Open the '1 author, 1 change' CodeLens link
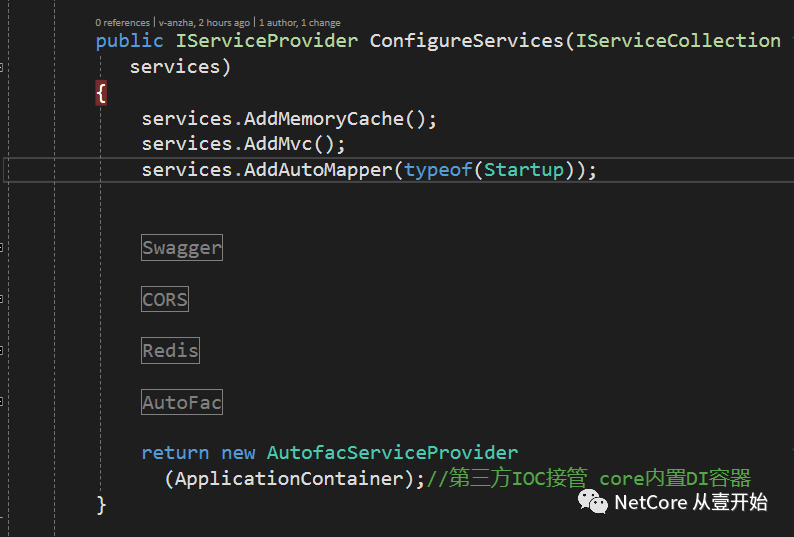Viewport: 794px width, 537px height. point(301,22)
